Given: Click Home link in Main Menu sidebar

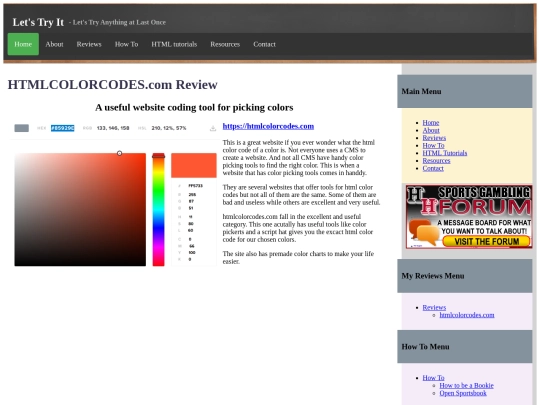Looking at the screenshot, I should 431,123.
